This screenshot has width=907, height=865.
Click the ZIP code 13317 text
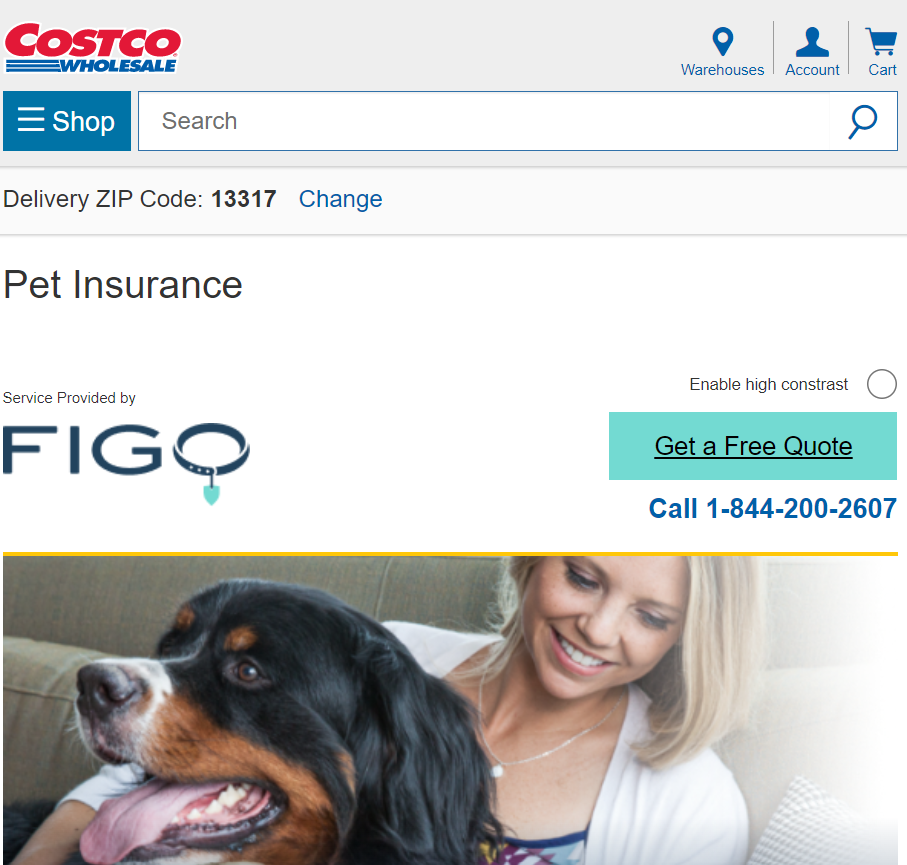244,199
